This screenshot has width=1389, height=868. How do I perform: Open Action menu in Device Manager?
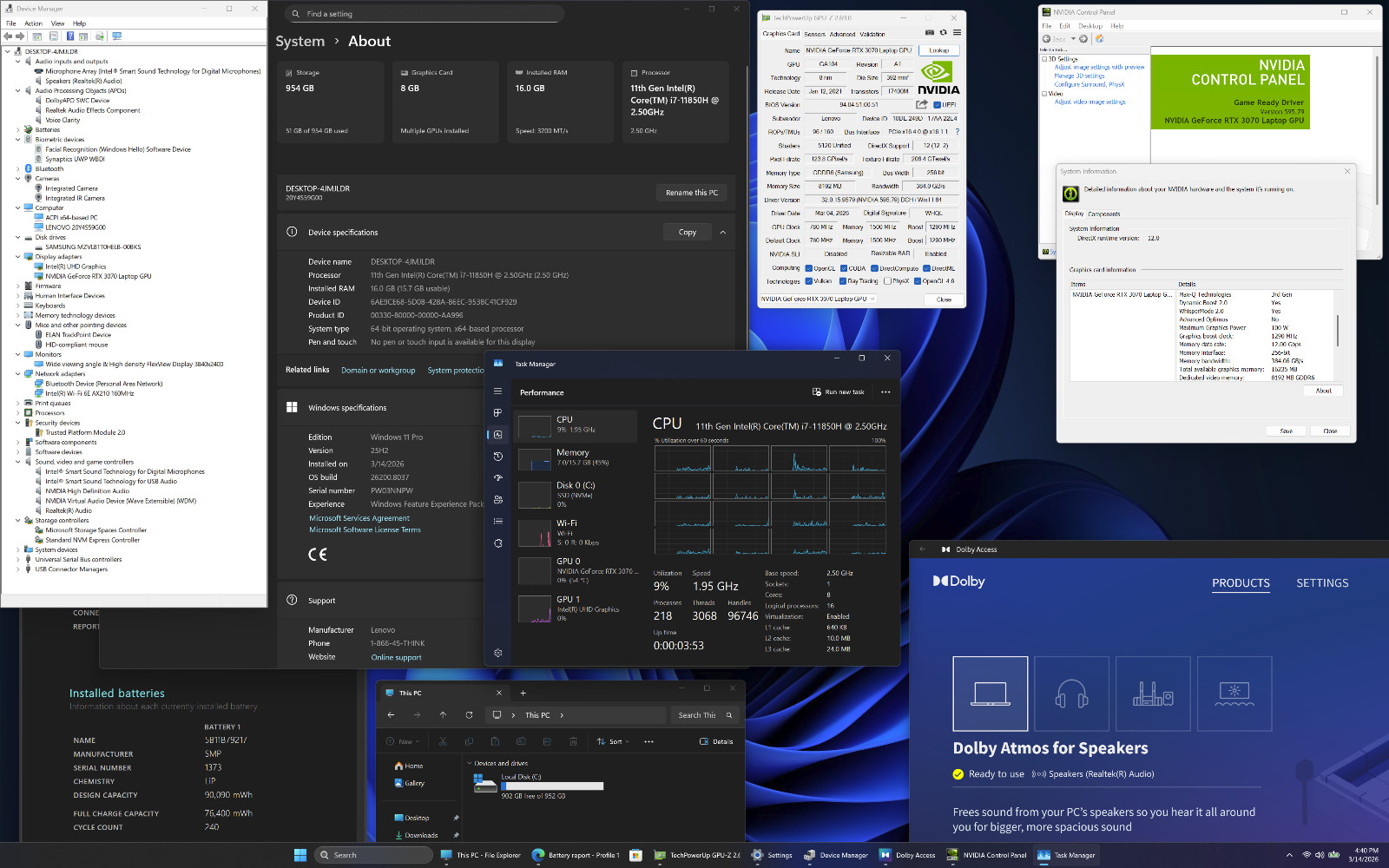(x=33, y=23)
